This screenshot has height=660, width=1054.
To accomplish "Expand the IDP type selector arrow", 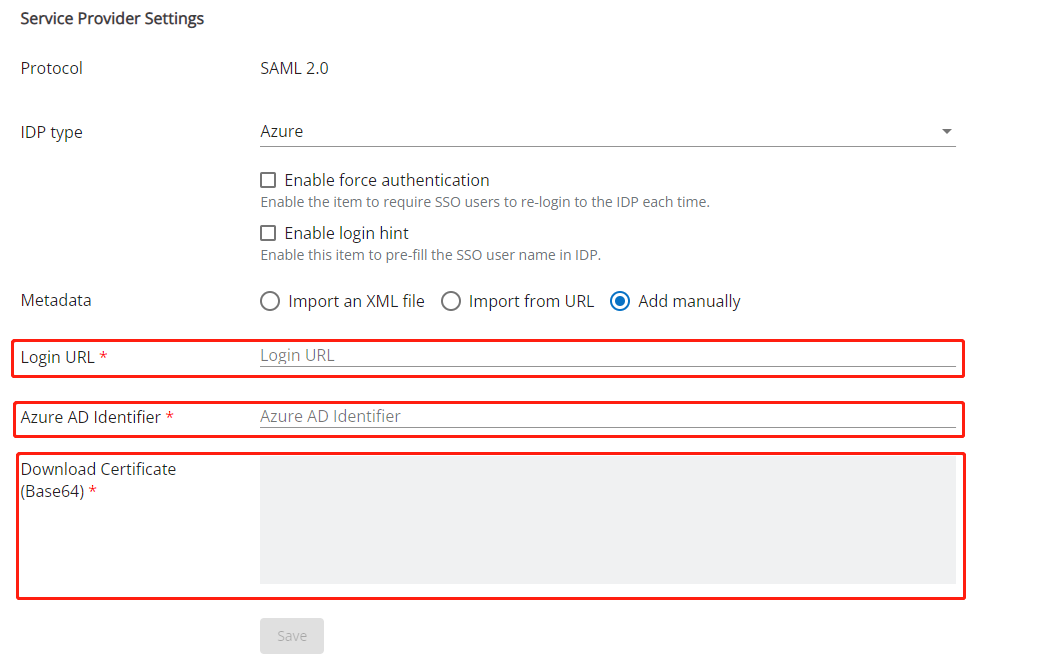I will 946,131.
